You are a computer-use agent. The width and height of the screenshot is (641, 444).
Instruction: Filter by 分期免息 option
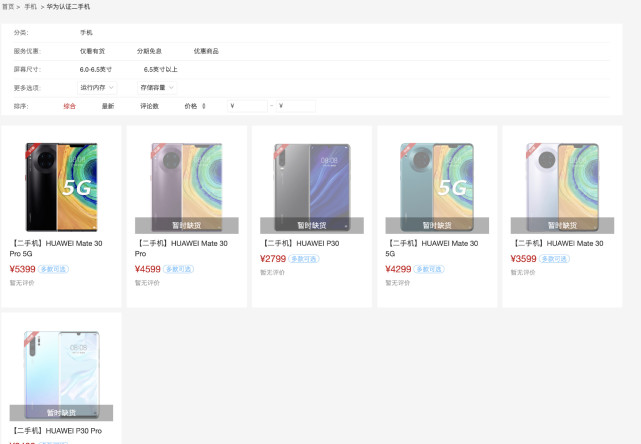[149, 51]
